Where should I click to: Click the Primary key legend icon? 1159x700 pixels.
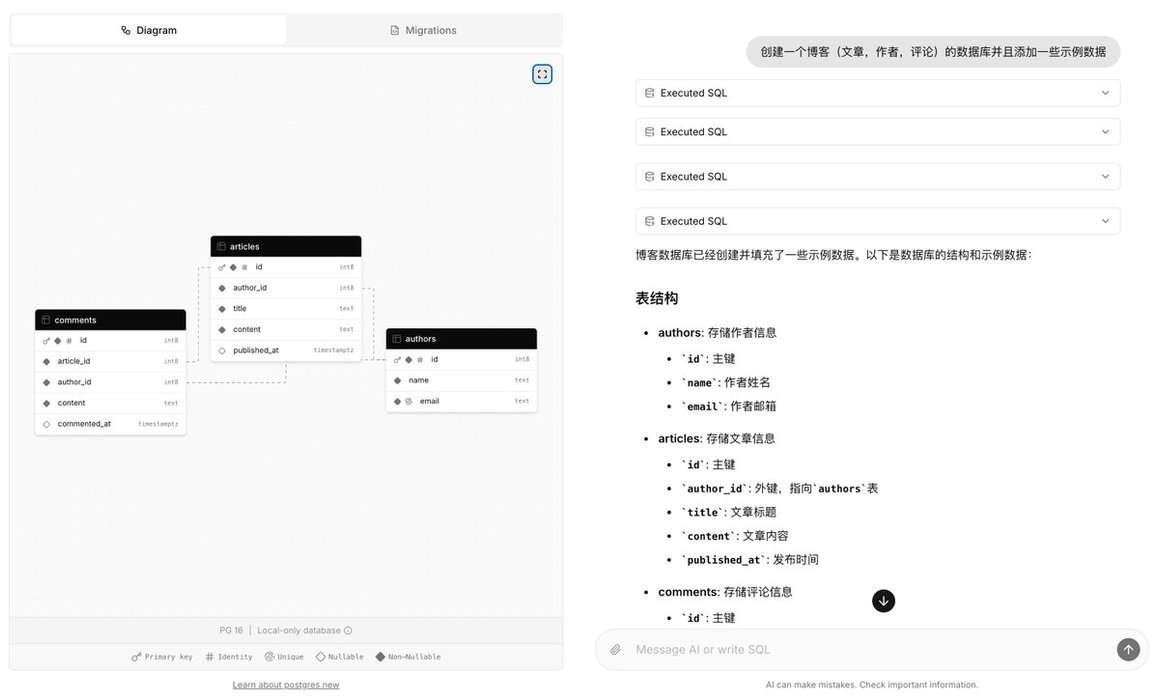click(136, 656)
